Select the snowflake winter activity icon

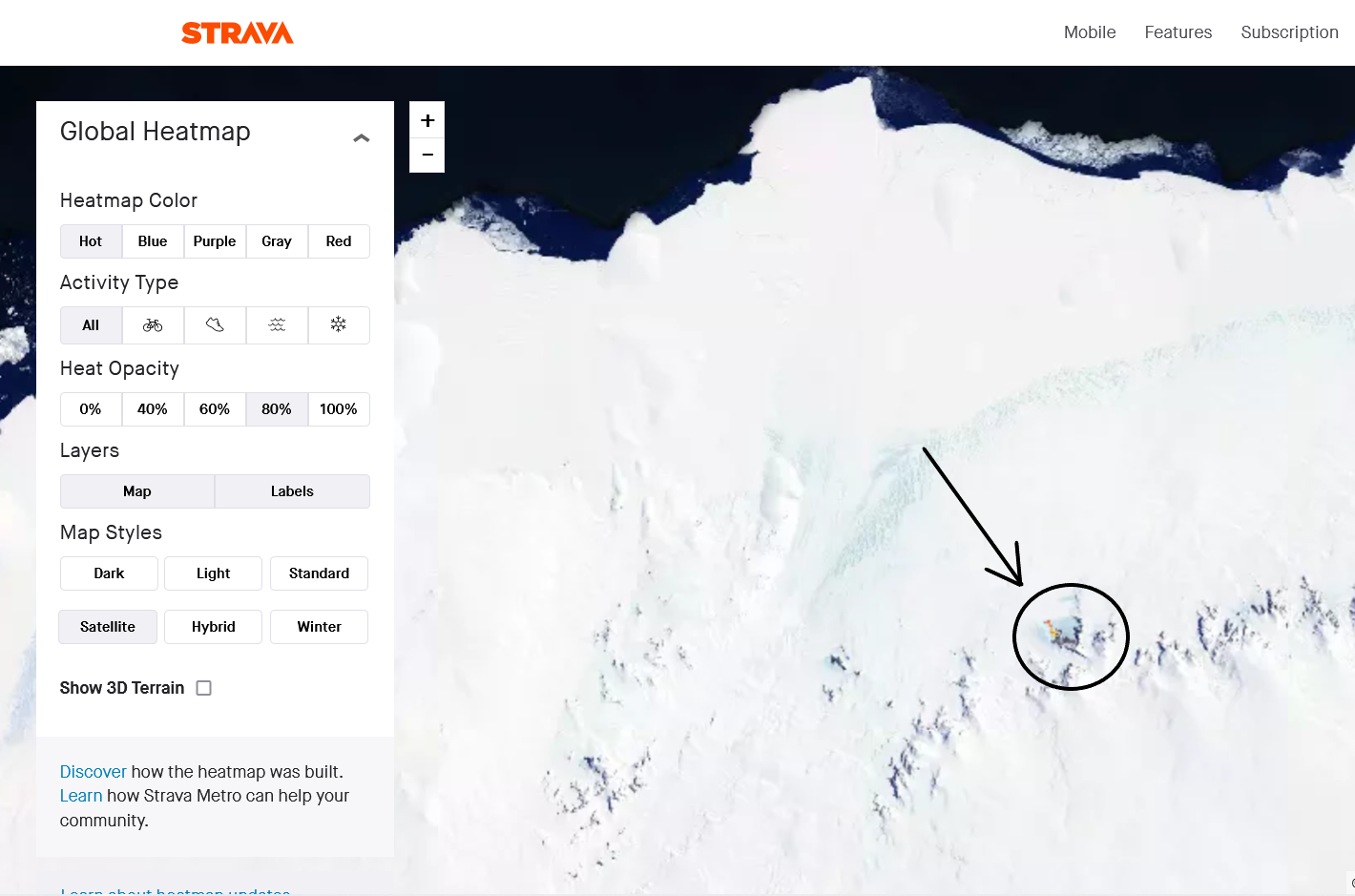[x=339, y=325]
